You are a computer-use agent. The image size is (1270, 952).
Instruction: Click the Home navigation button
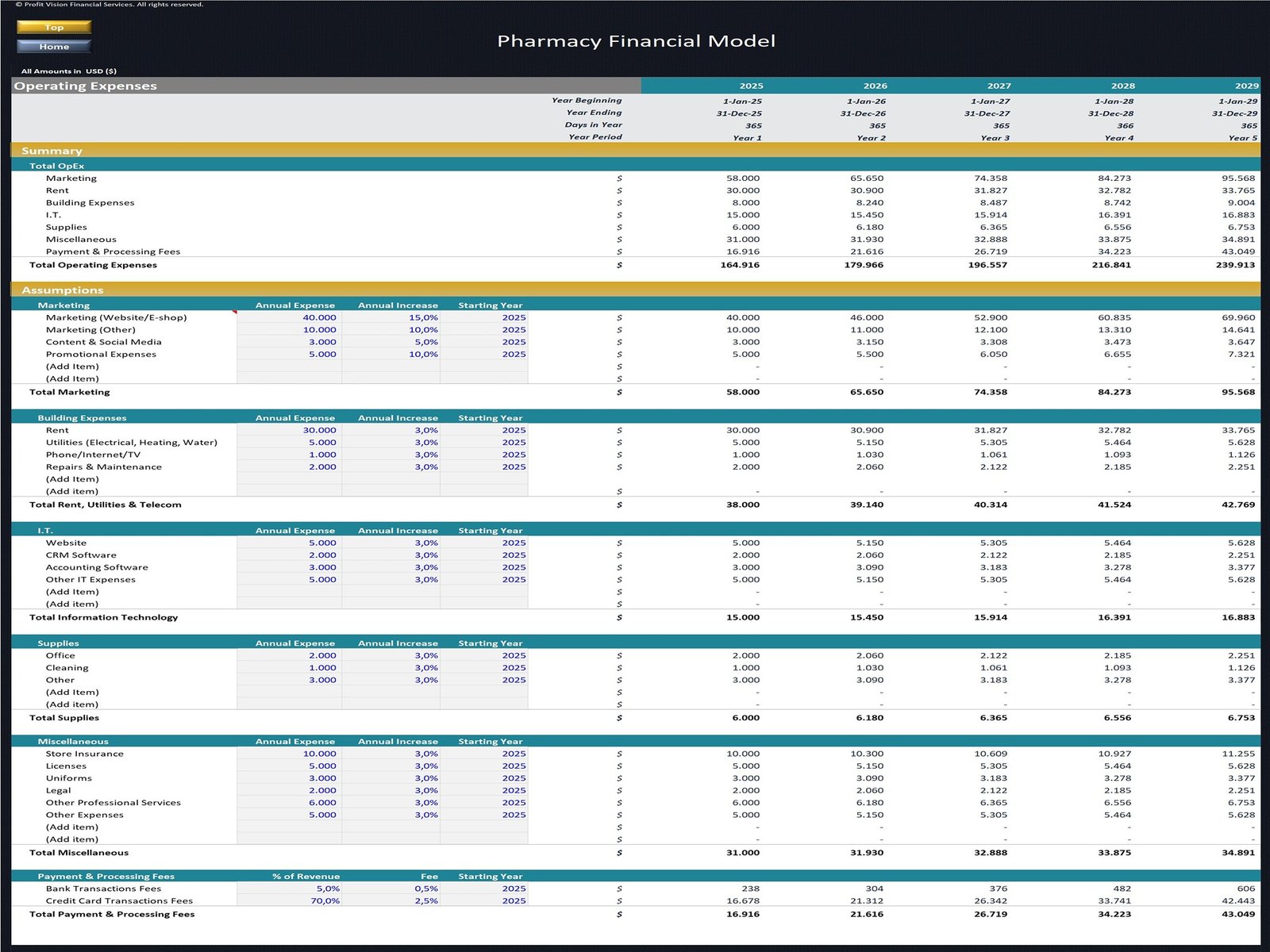coord(54,47)
